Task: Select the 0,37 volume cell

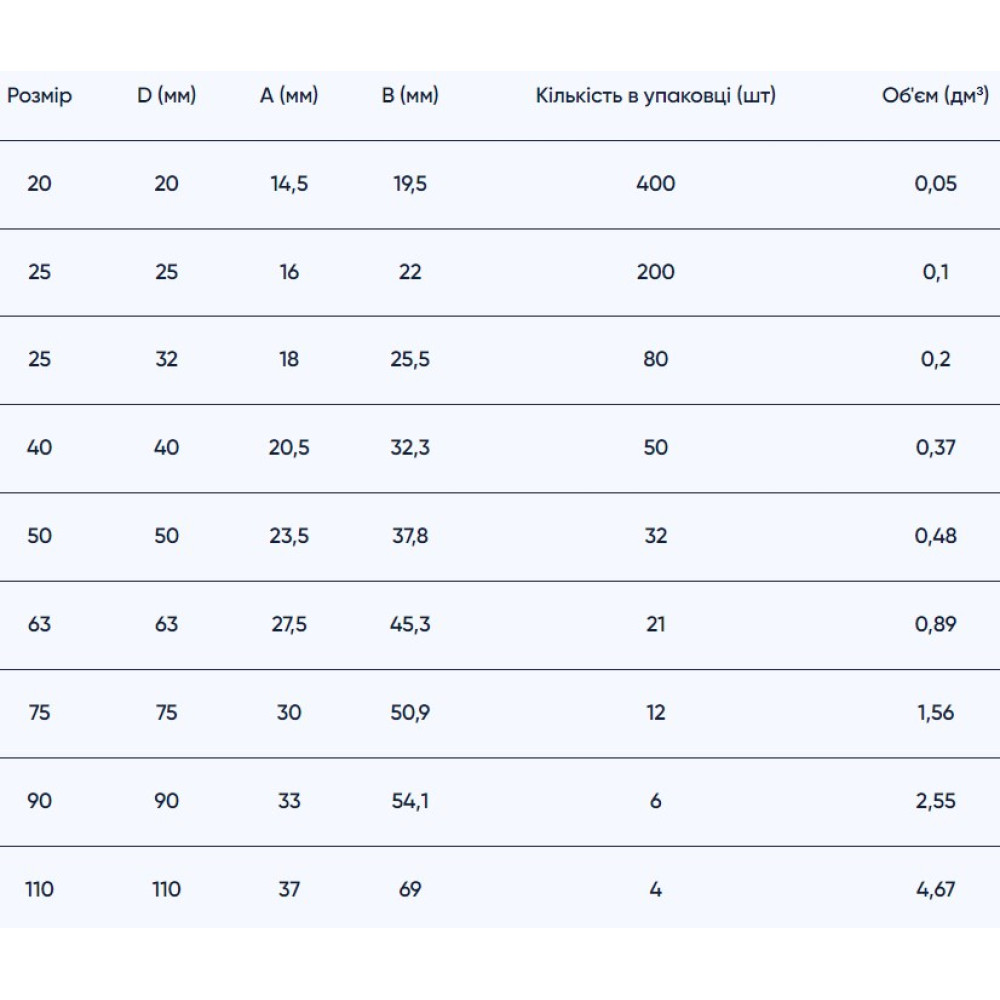Action: 936,448
